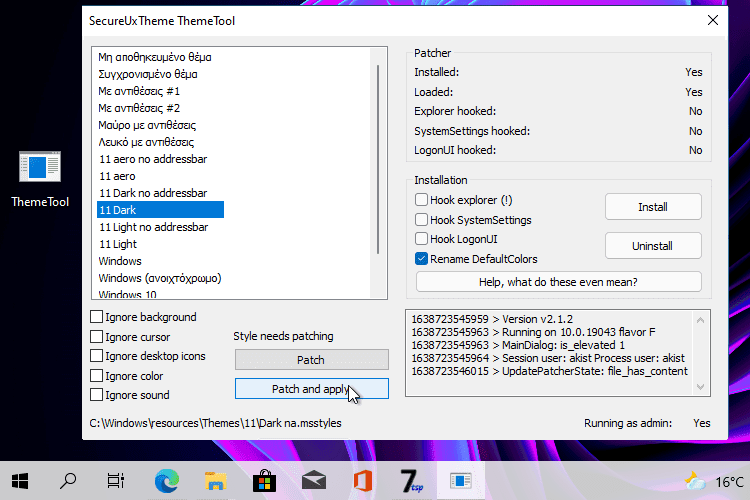Viewport: 750px width, 500px height.
Task: Click the 'Style needs patching' status text
Action: [x=283, y=336]
